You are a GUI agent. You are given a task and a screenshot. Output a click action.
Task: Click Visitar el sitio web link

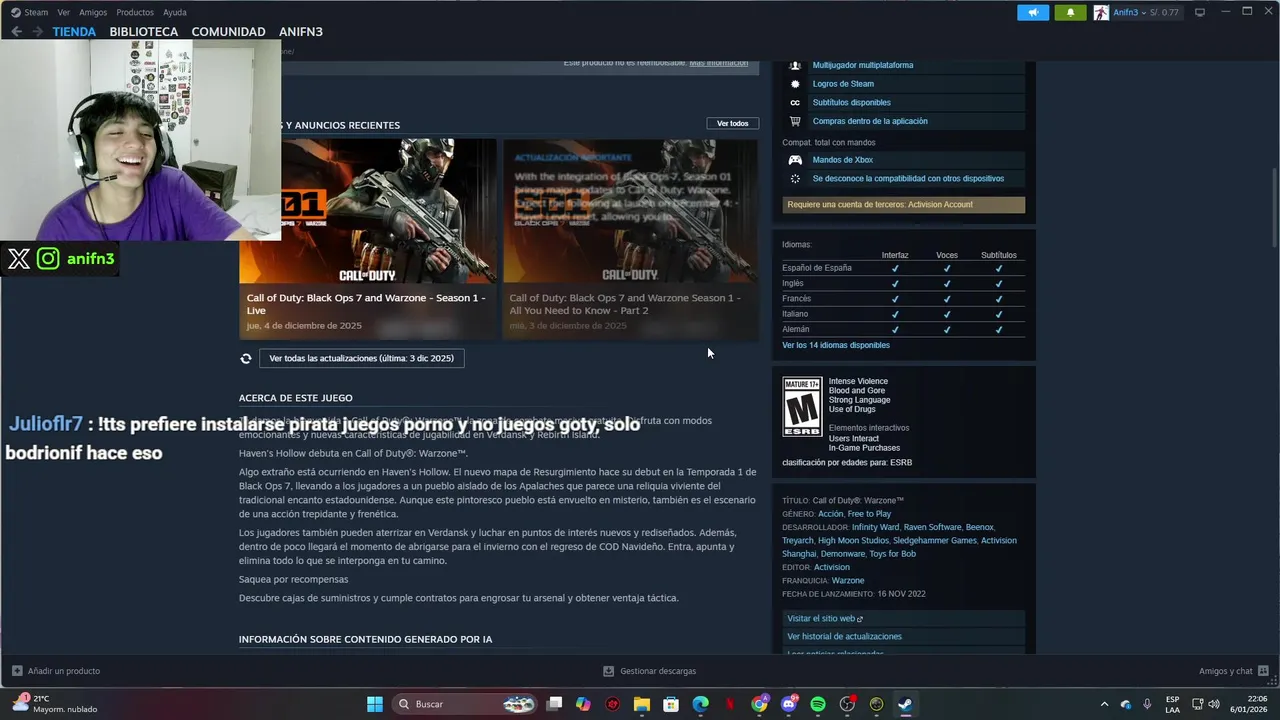click(825, 619)
